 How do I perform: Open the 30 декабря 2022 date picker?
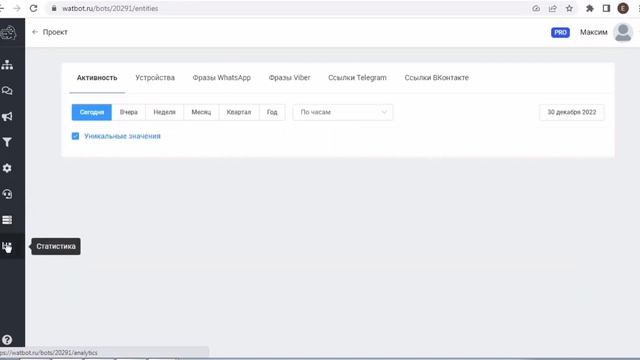click(x=571, y=112)
